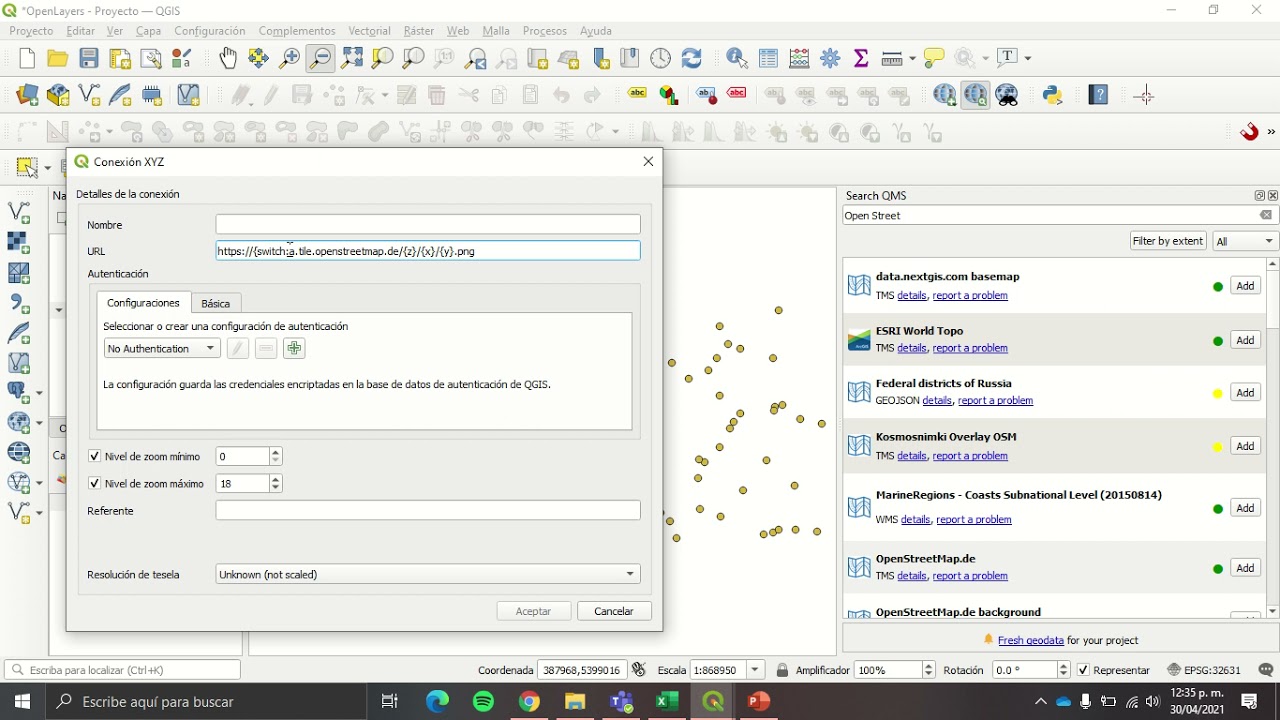Image resolution: width=1280 pixels, height=720 pixels.
Task: Open the Python console
Action: pos(1052,95)
